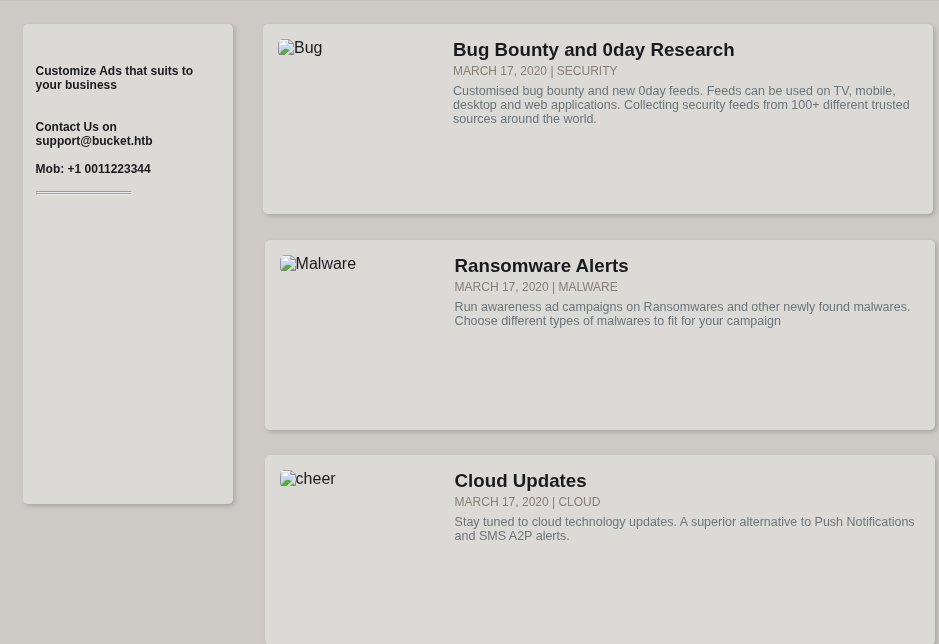
Task: Click the broken cheer image placeholder
Action: [308, 479]
